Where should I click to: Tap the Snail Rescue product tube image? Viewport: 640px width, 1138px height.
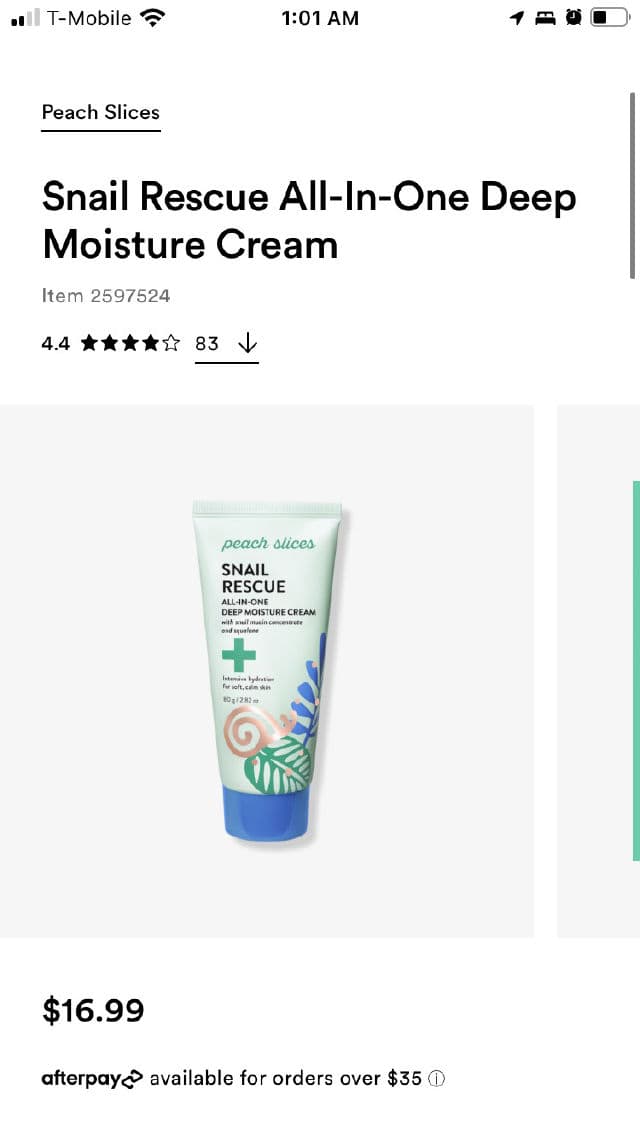pos(268,671)
